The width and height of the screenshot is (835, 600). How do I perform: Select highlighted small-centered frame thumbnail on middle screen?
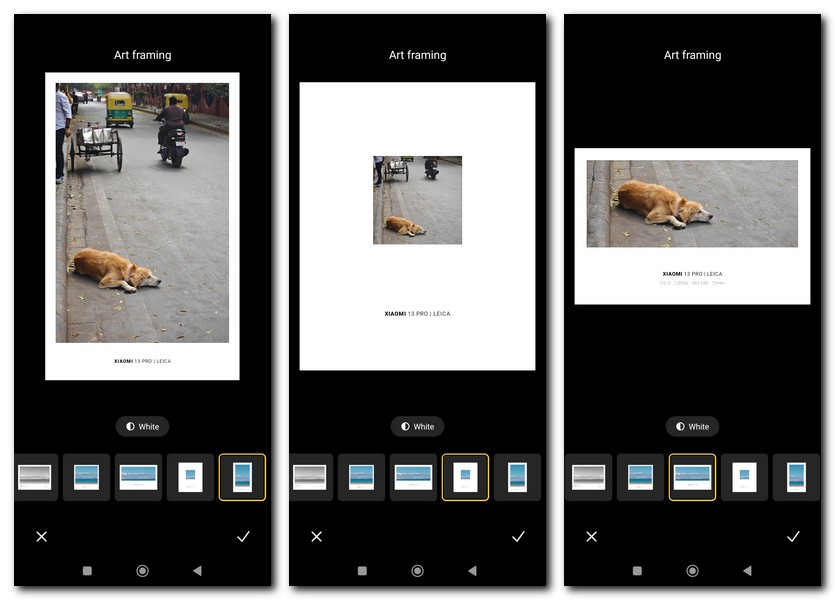[465, 477]
